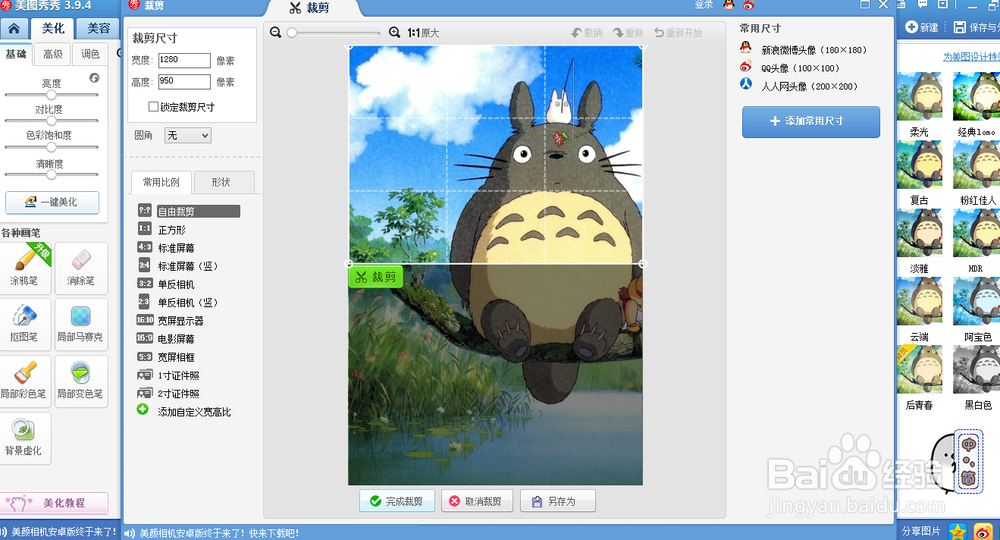Image resolution: width=1000 pixels, height=540 pixels.
Task: Open the 高级 sub-tab
Action: (x=53, y=54)
